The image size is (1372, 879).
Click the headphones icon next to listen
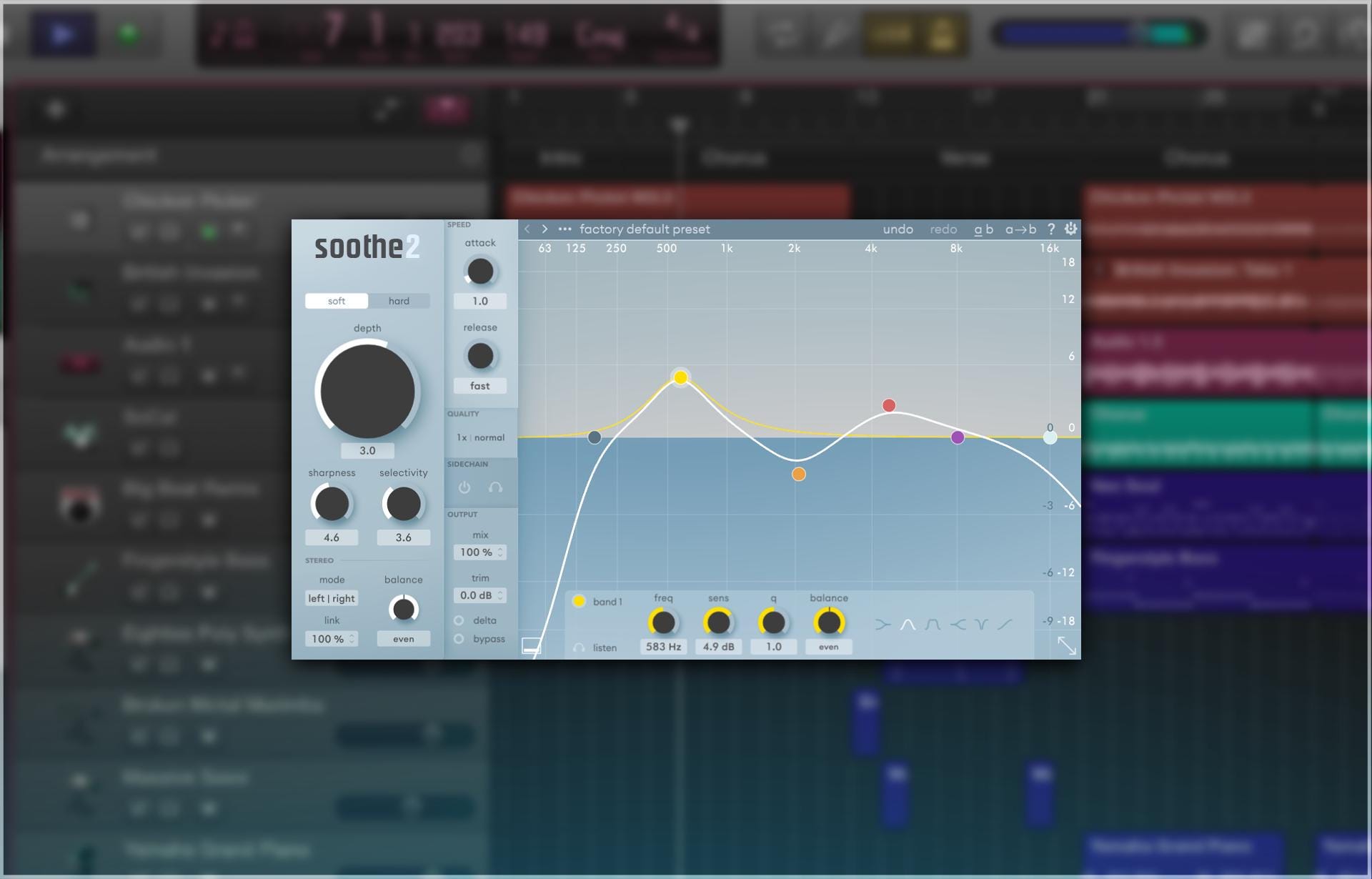point(579,648)
